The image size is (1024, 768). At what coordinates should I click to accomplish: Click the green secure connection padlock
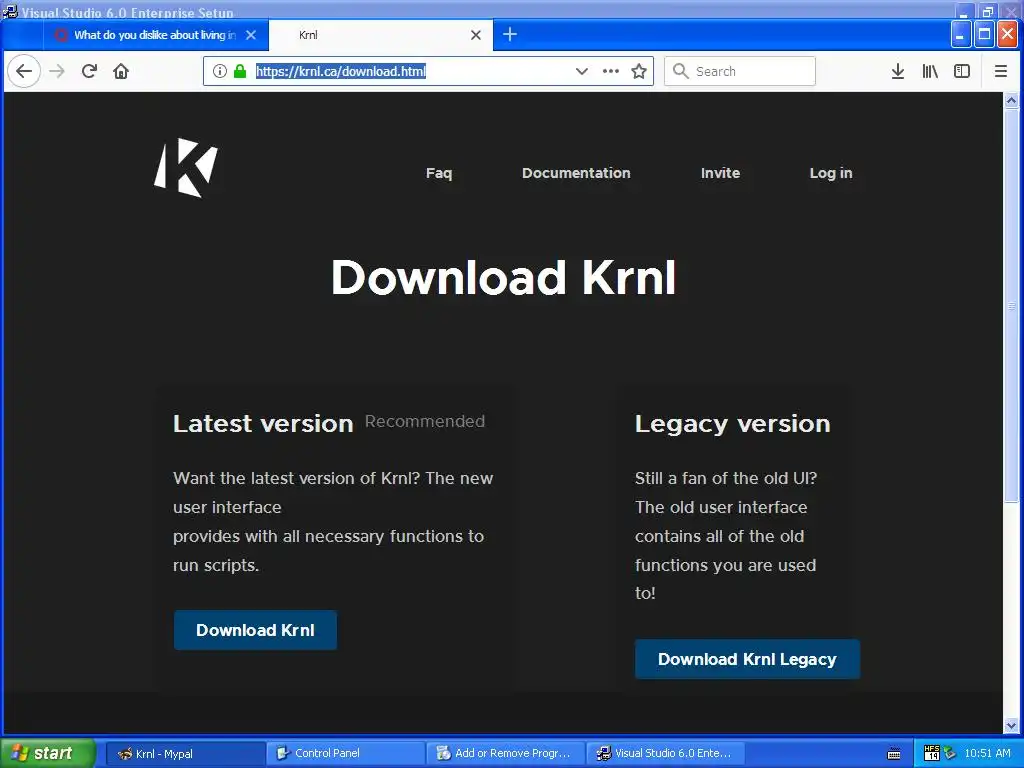pos(240,71)
